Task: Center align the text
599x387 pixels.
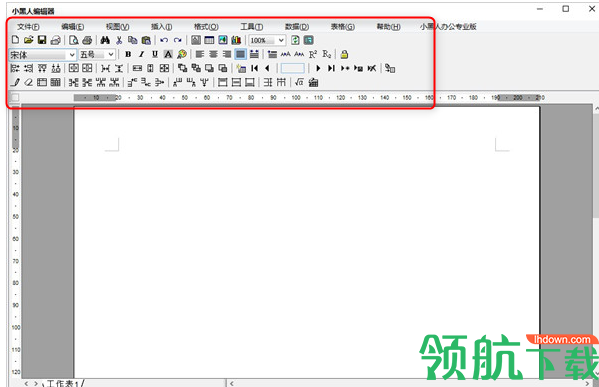Action: pyautogui.click(x=213, y=54)
